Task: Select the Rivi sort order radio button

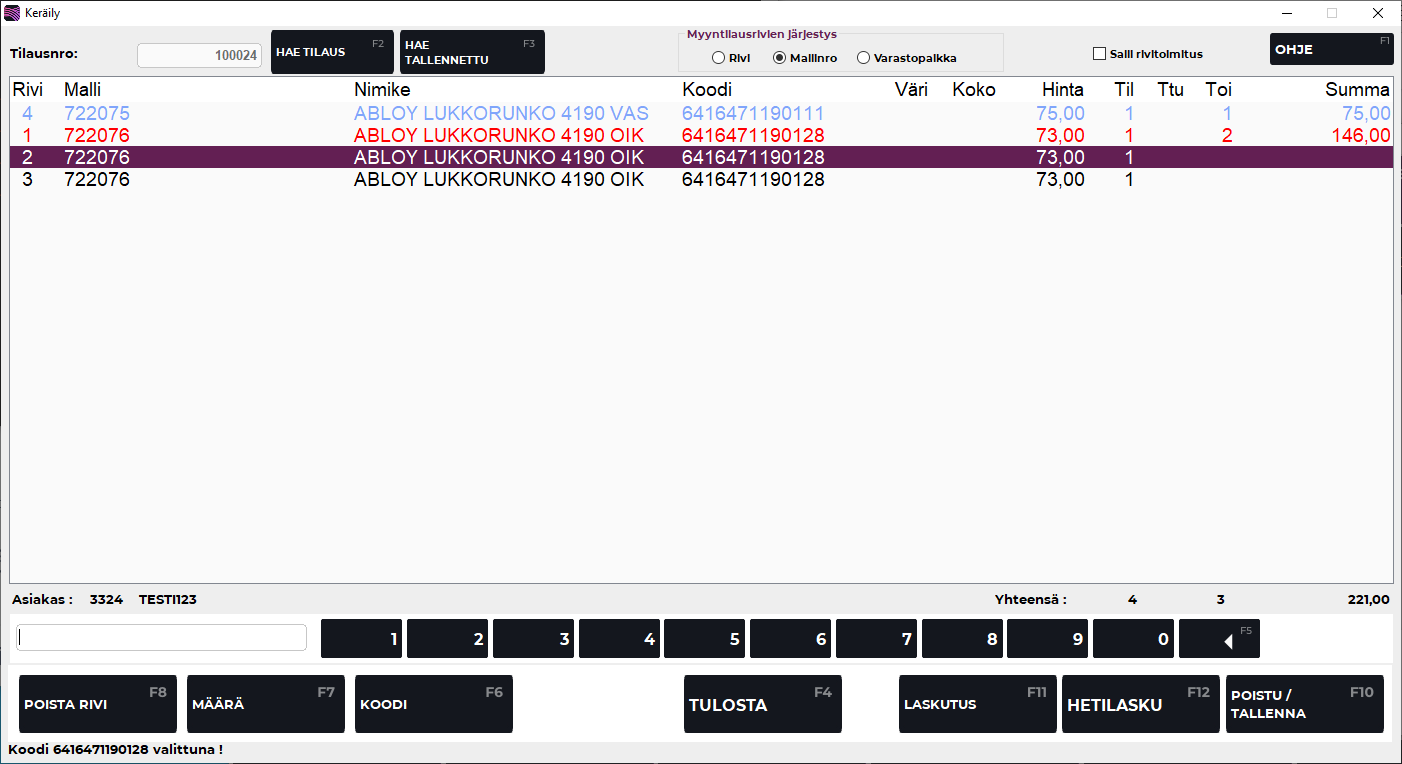Action: click(x=719, y=58)
